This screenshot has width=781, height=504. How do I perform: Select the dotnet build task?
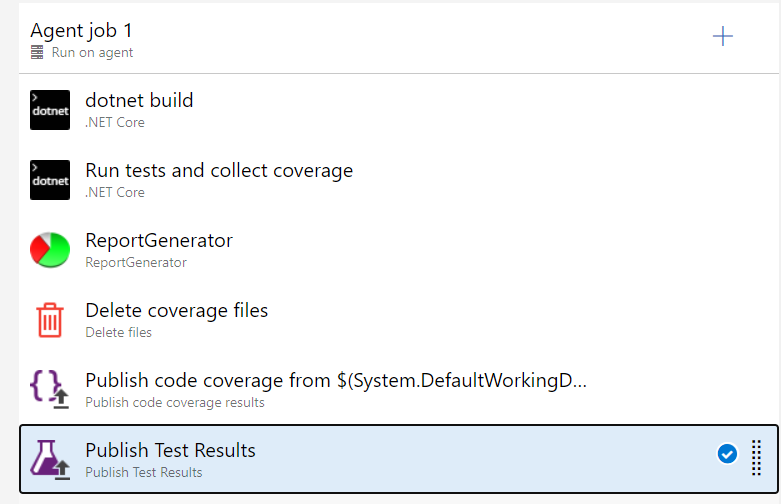pyautogui.click(x=139, y=100)
